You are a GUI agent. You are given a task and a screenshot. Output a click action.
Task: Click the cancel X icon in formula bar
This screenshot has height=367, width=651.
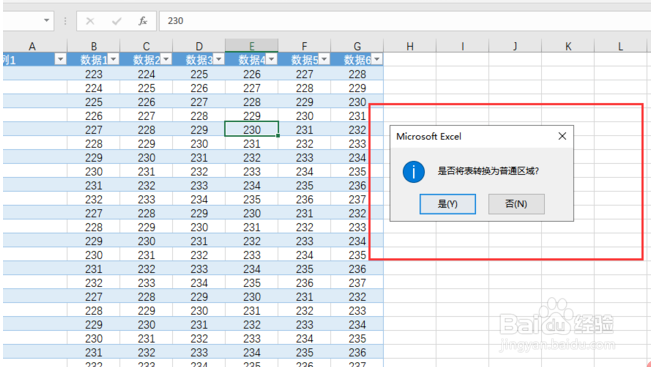click(90, 21)
